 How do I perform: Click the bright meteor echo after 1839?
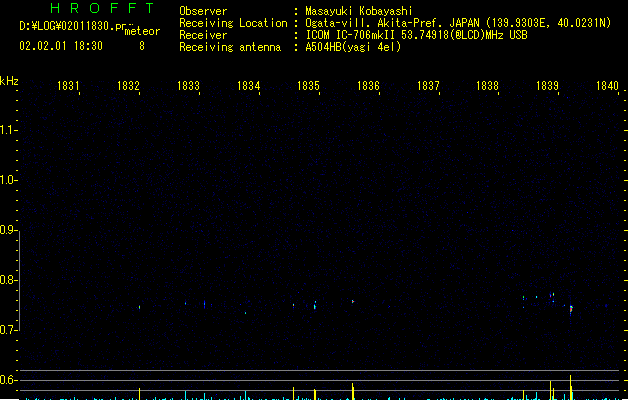point(571,310)
